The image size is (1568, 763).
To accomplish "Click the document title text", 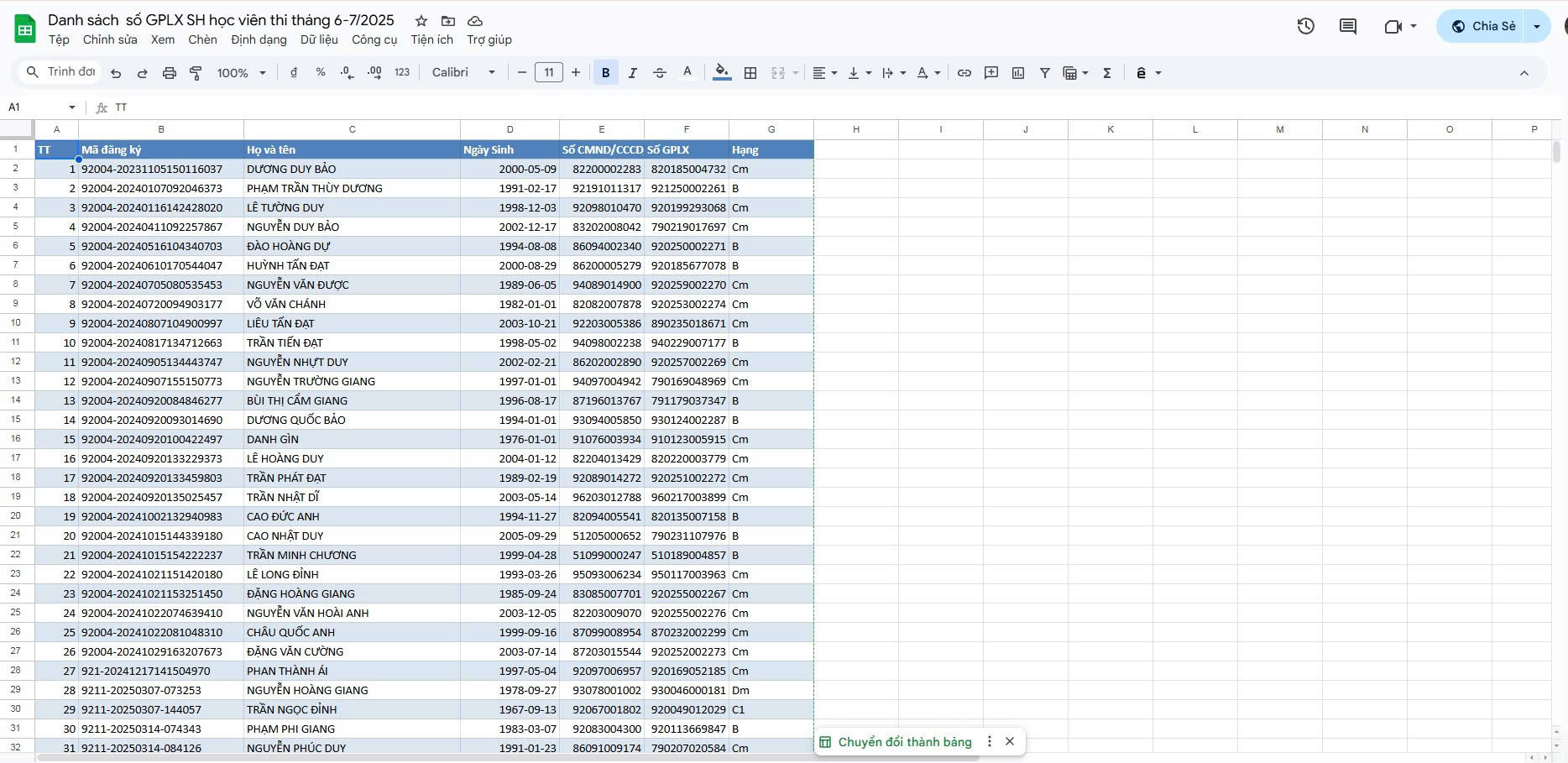I will pos(221,20).
